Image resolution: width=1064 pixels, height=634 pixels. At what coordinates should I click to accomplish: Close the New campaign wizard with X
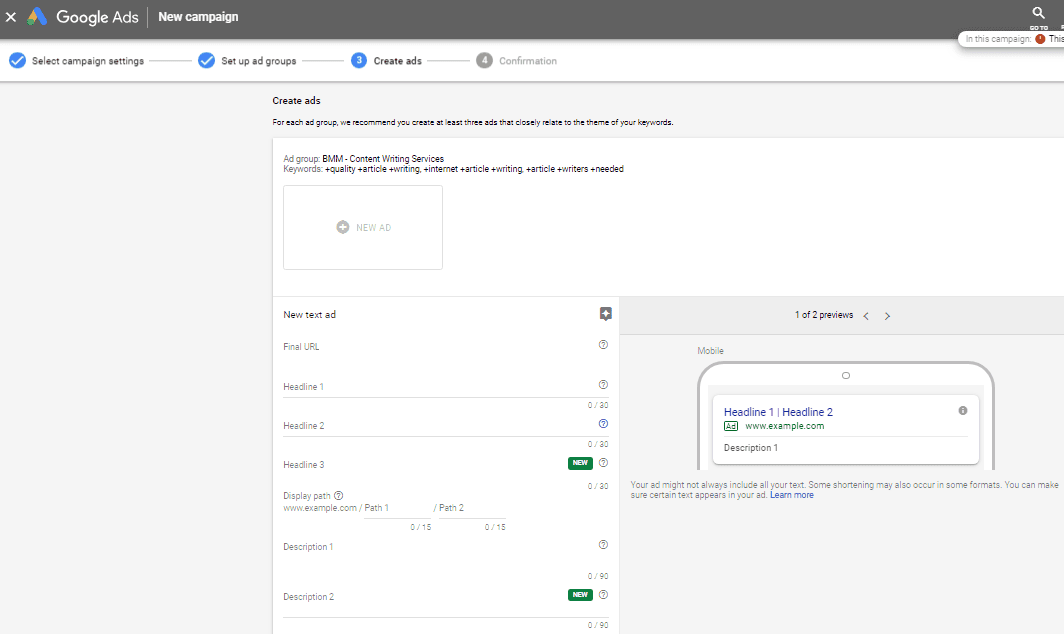pos(11,17)
